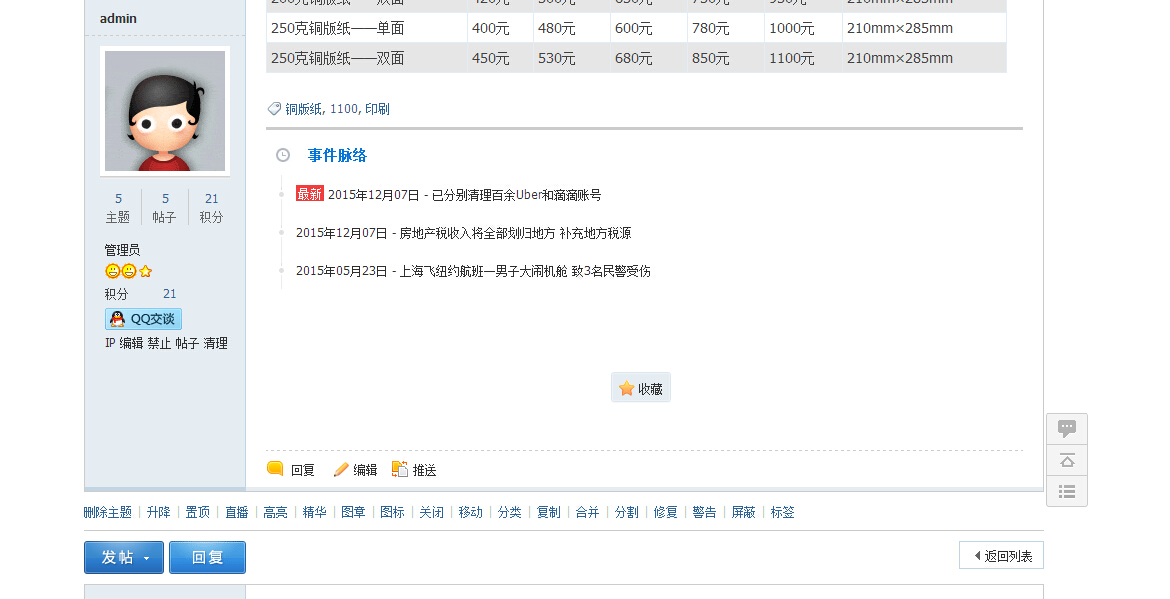The image size is (1170, 599).
Task: Click the 推送 icon under post
Action: 400,469
